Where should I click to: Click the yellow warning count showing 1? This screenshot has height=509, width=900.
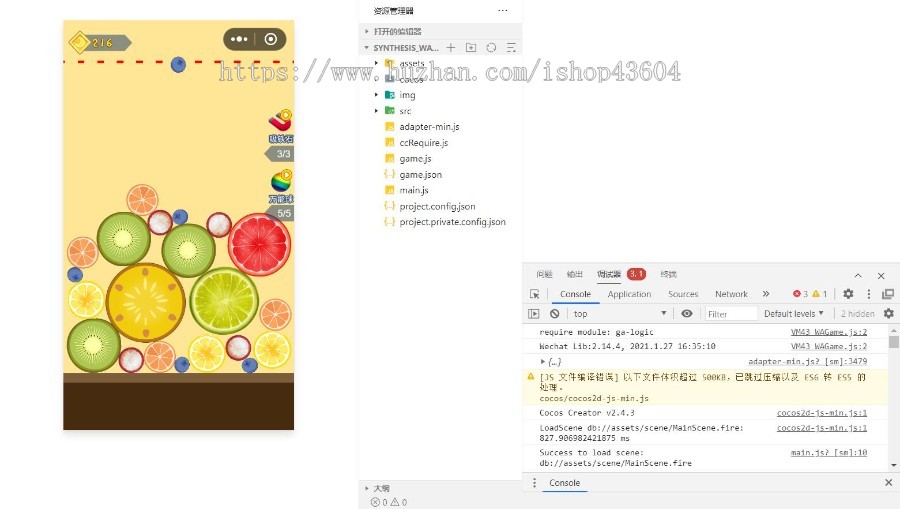(x=820, y=294)
